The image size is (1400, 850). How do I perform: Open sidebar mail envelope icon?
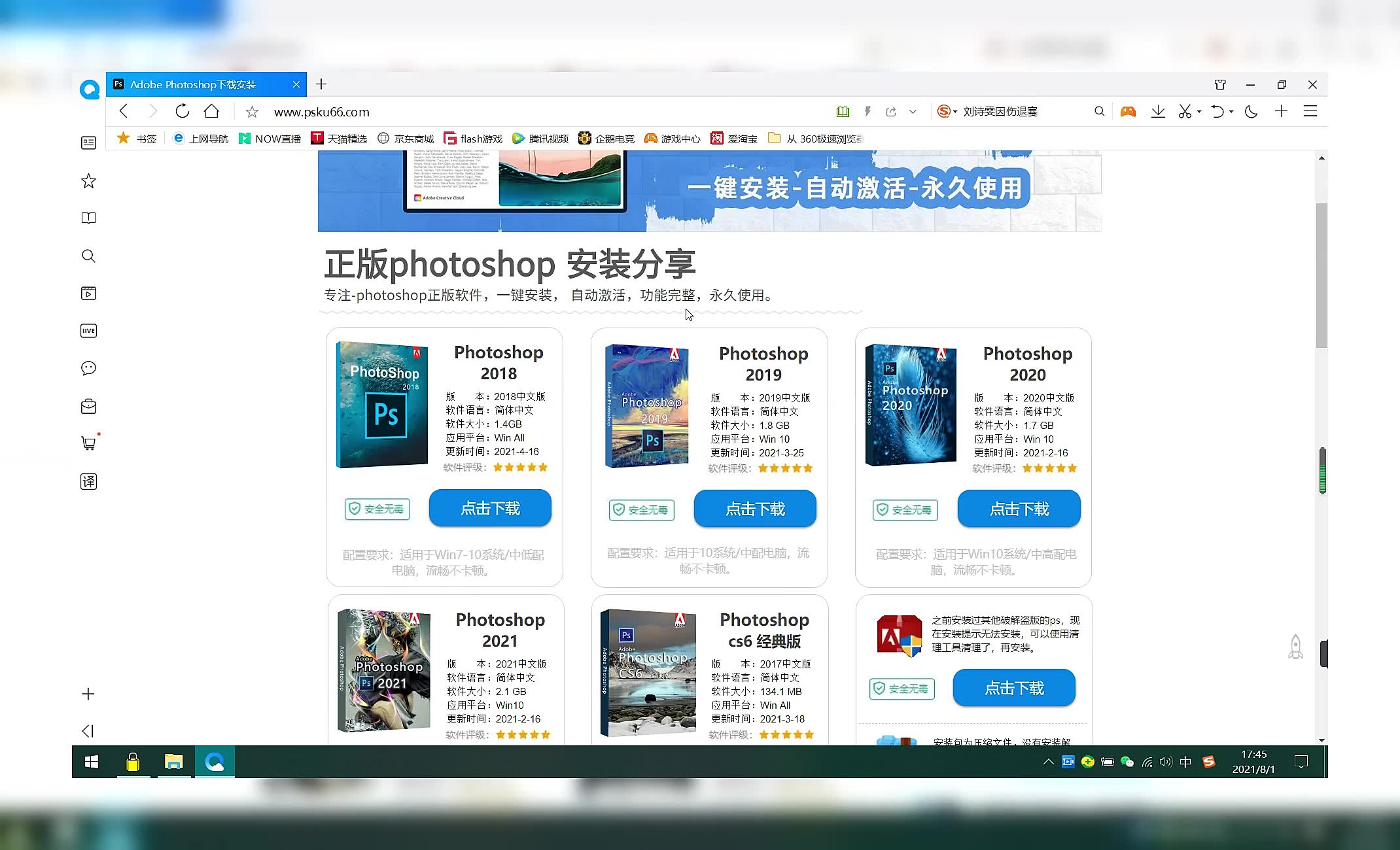coord(88,406)
